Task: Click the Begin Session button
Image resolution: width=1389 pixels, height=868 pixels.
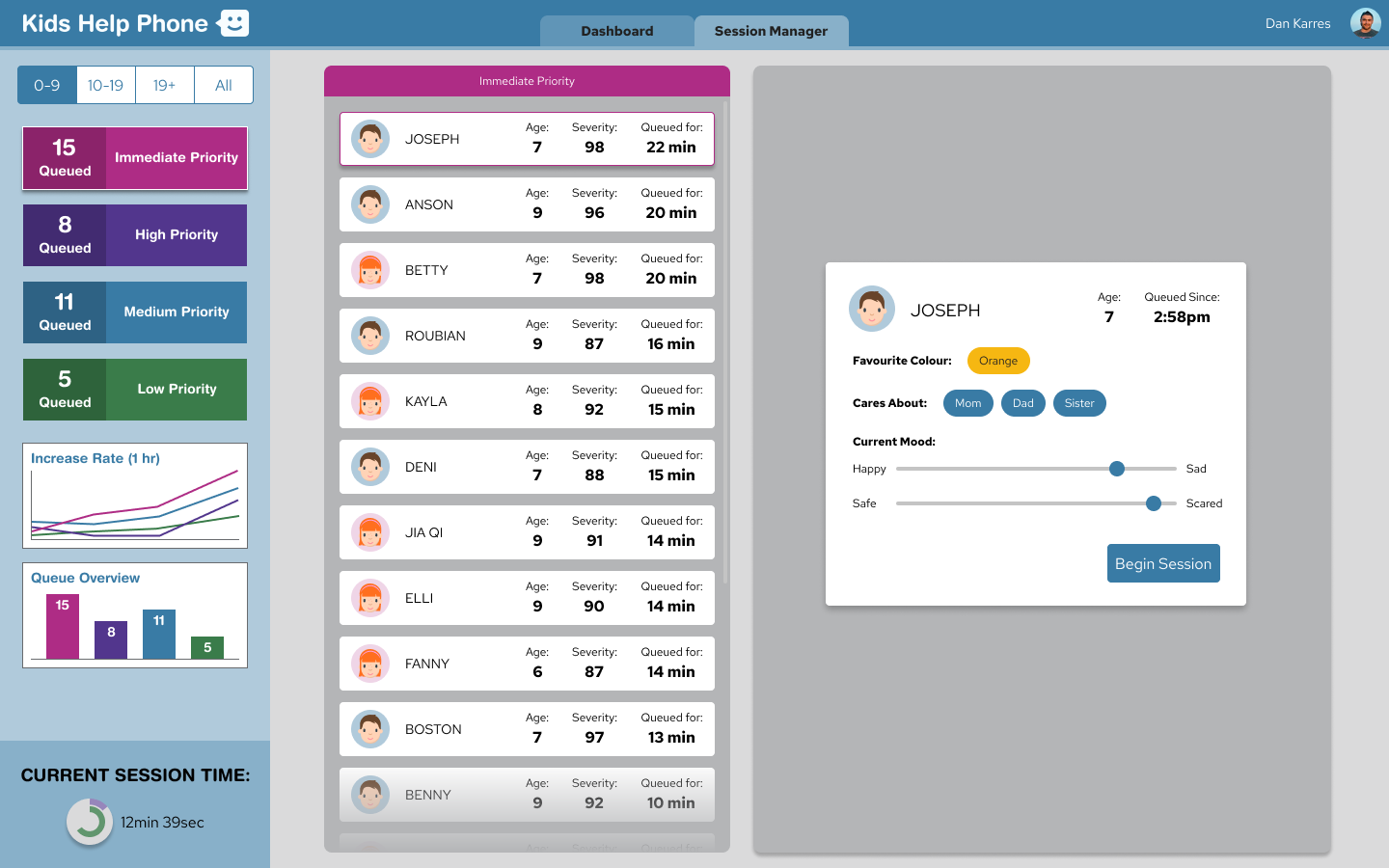Action: 1163,563
